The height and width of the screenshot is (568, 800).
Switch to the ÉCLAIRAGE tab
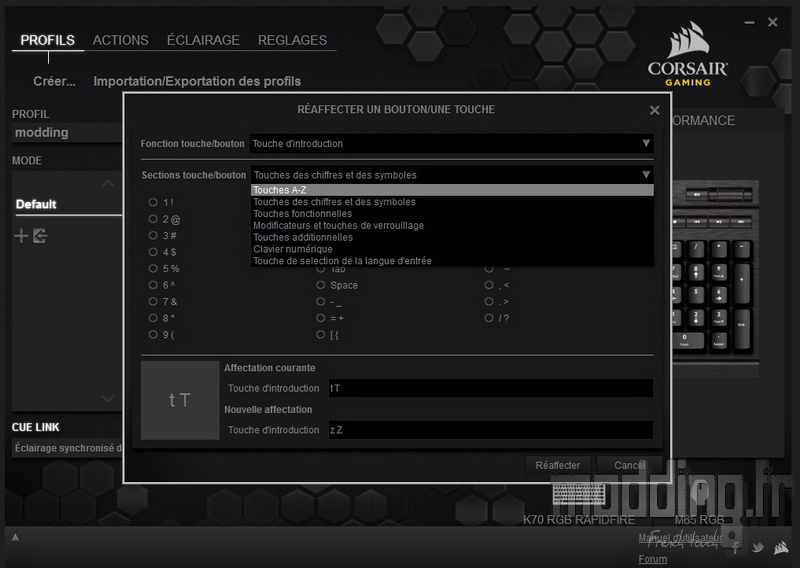[x=203, y=40]
